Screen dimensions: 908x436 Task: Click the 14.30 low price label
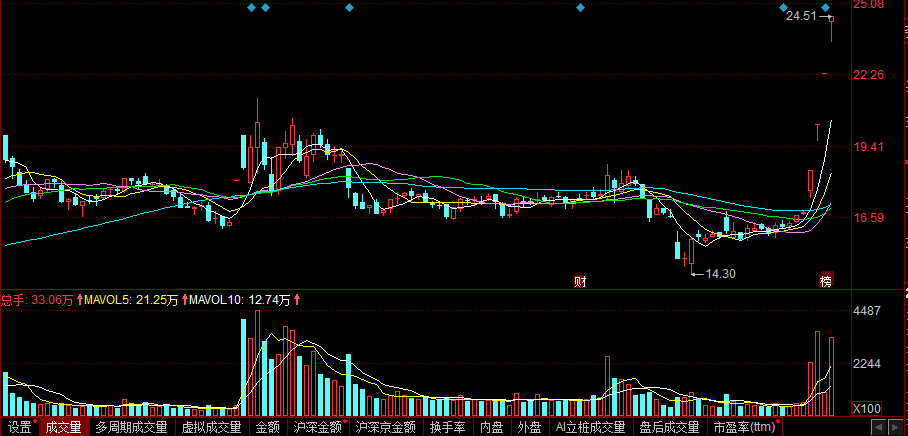click(721, 274)
